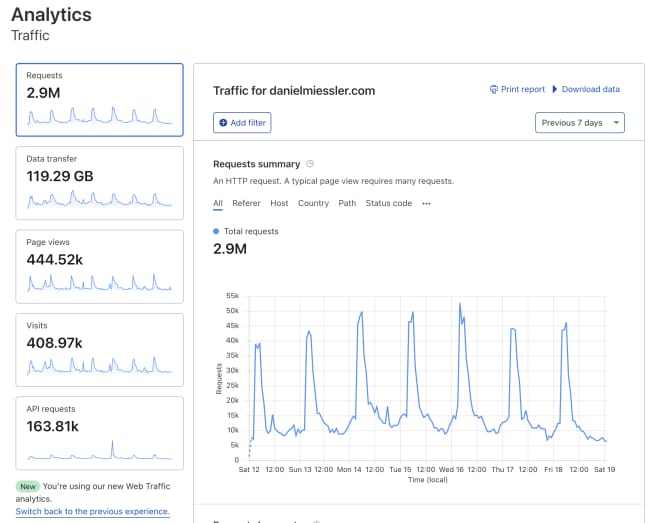Select the Country tab
650x523 pixels.
coord(313,203)
